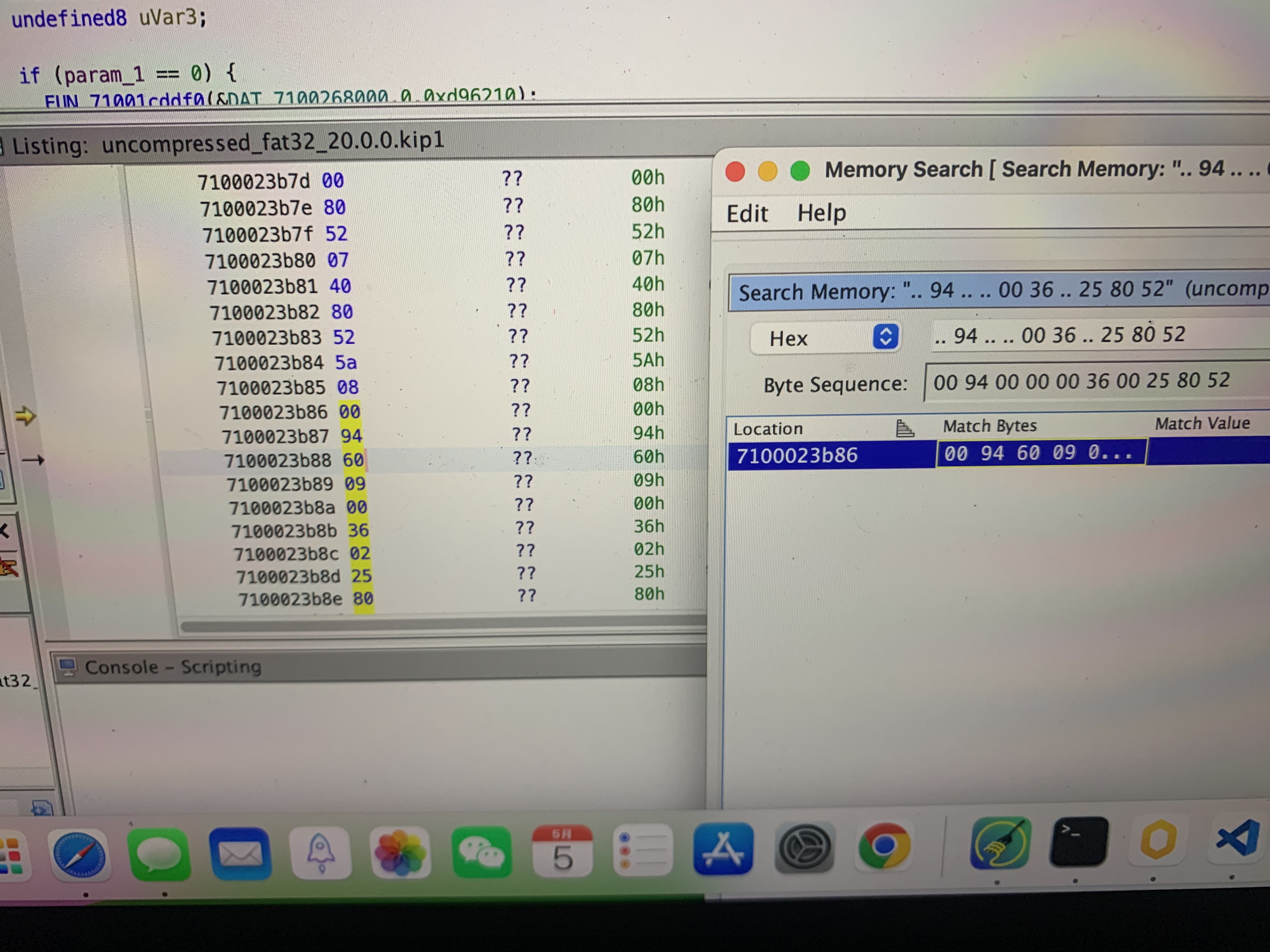Select address 7100023b87 in the Listing

pyautogui.click(x=276, y=437)
